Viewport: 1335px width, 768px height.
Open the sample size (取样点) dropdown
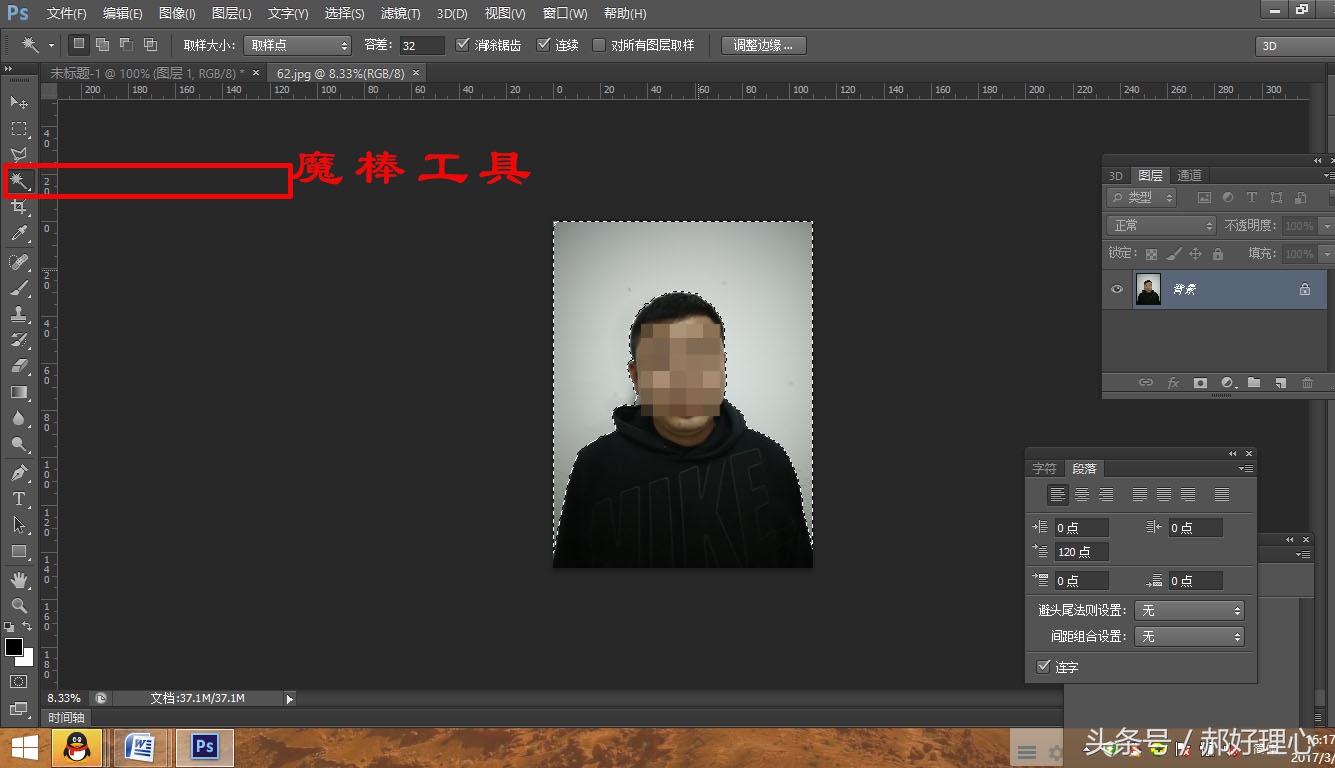pos(297,44)
